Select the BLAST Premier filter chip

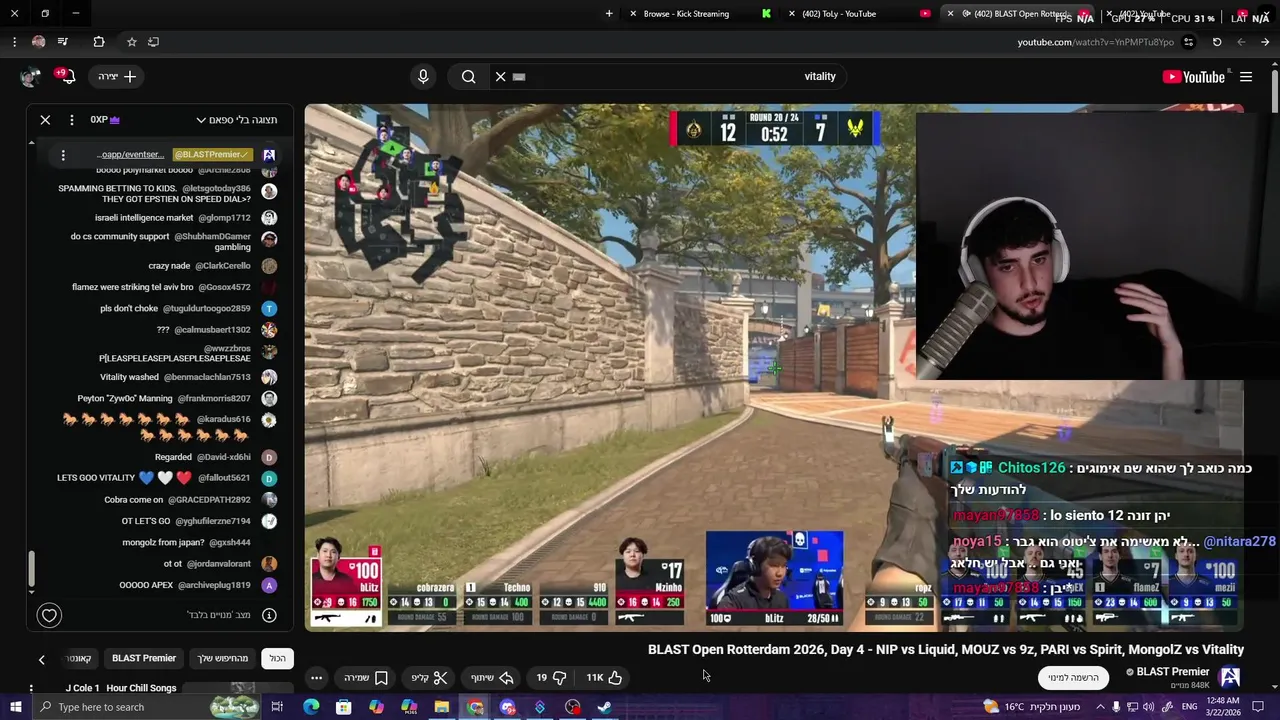[x=144, y=658]
